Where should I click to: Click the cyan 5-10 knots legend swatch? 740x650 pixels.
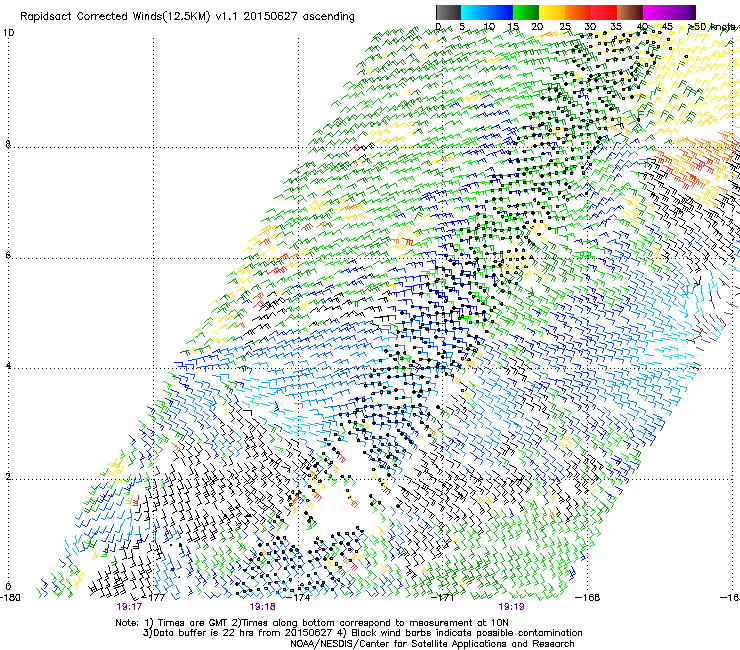[474, 12]
